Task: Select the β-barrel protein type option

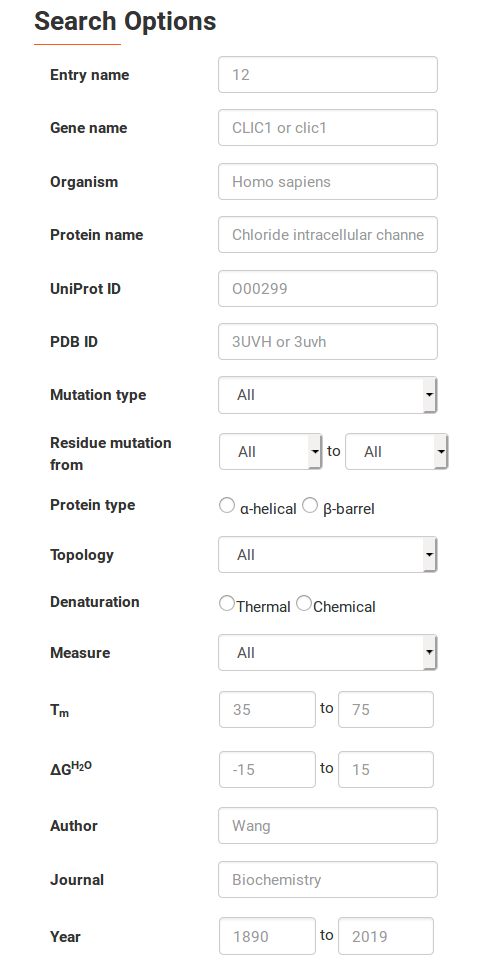Action: (310, 505)
